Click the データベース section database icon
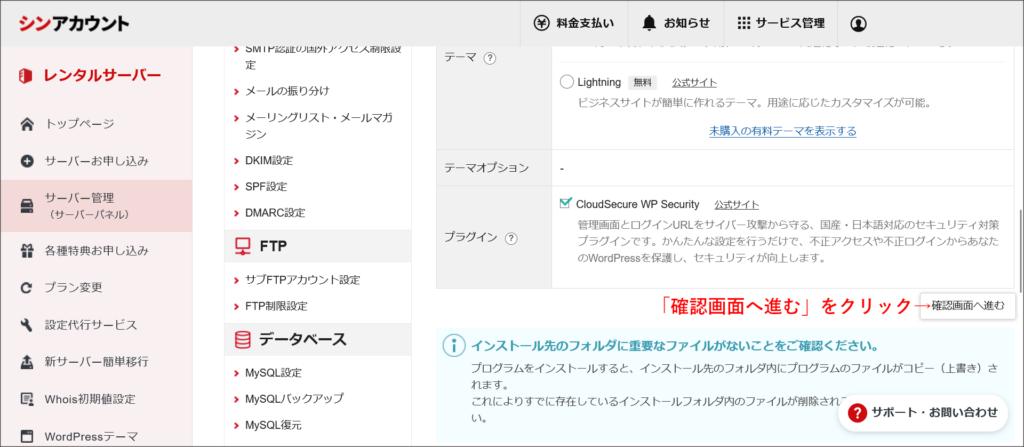The width and height of the screenshot is (1024, 447). [242, 339]
